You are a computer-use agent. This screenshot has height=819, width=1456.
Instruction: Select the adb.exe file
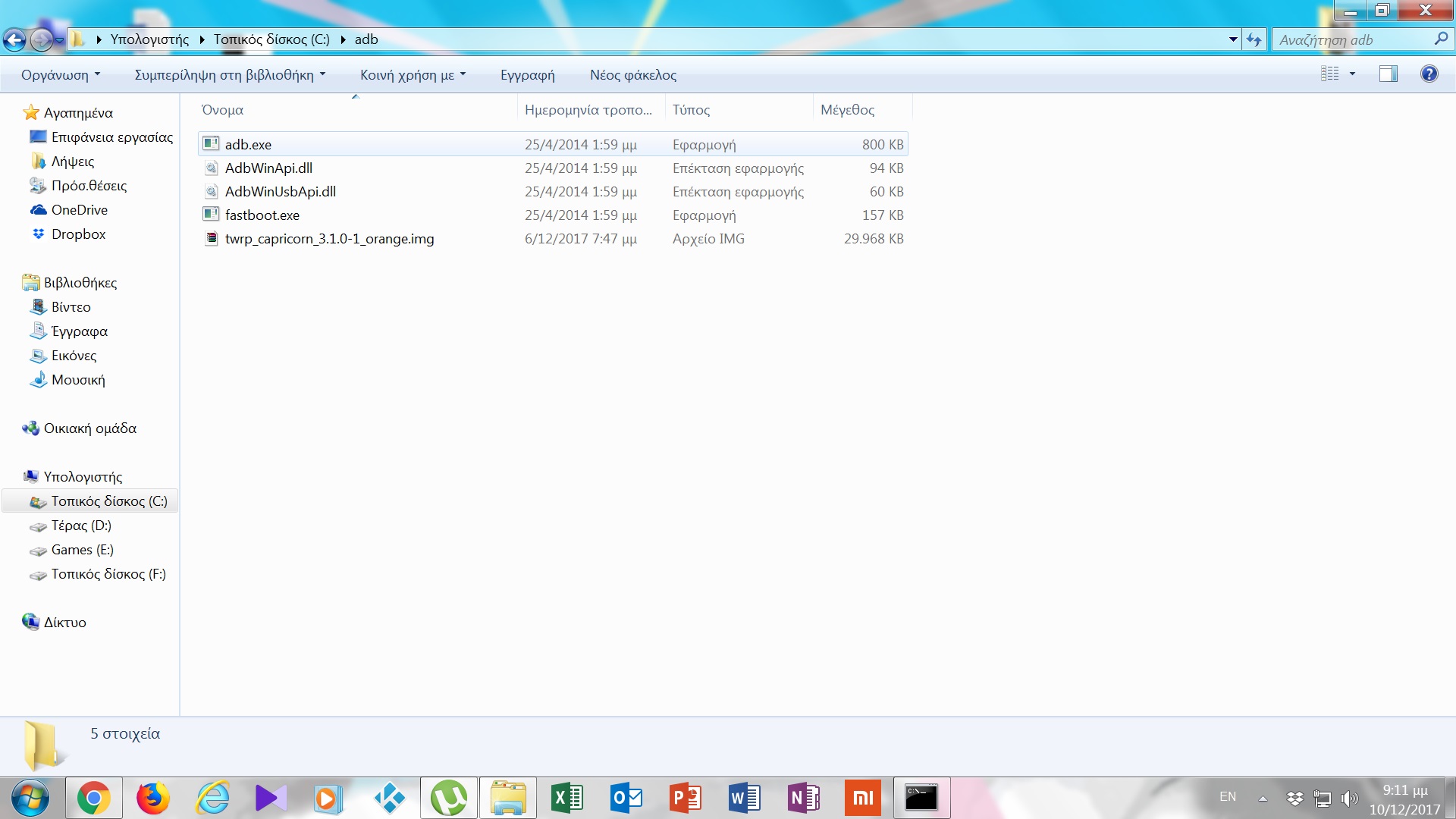click(x=248, y=144)
